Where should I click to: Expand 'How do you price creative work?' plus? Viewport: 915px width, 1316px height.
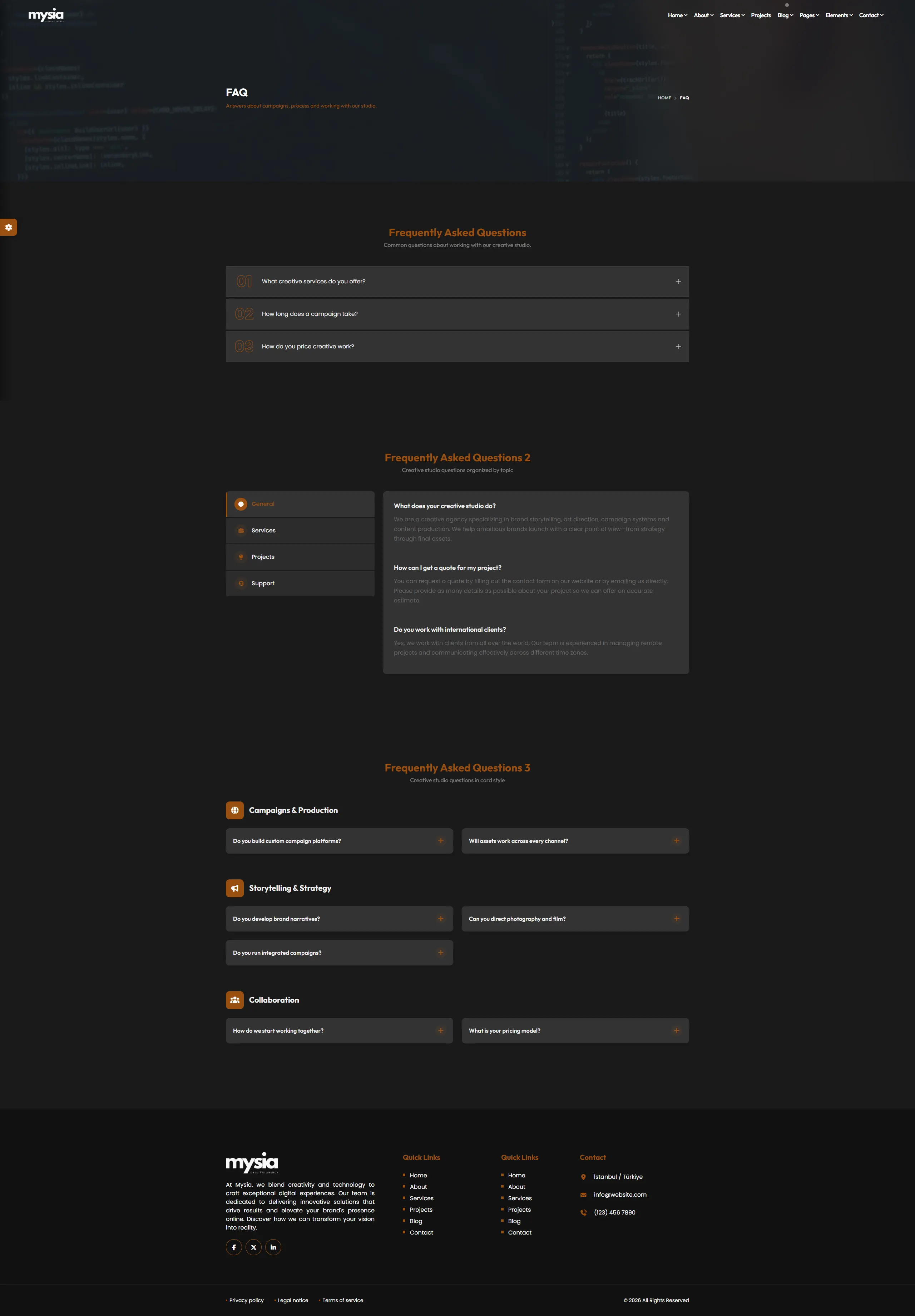click(x=678, y=346)
